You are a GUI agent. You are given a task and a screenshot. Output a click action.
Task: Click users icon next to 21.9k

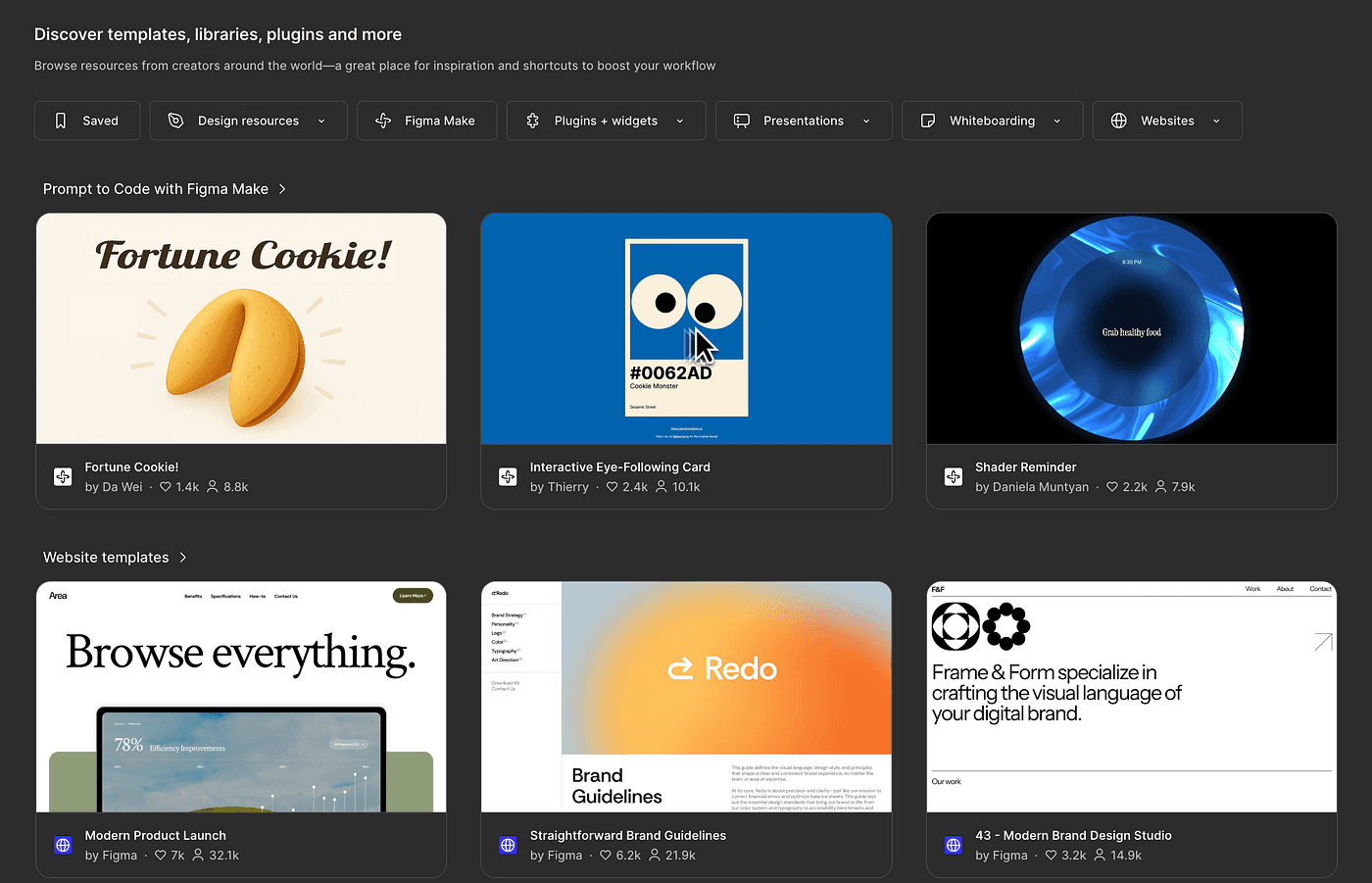coord(655,856)
